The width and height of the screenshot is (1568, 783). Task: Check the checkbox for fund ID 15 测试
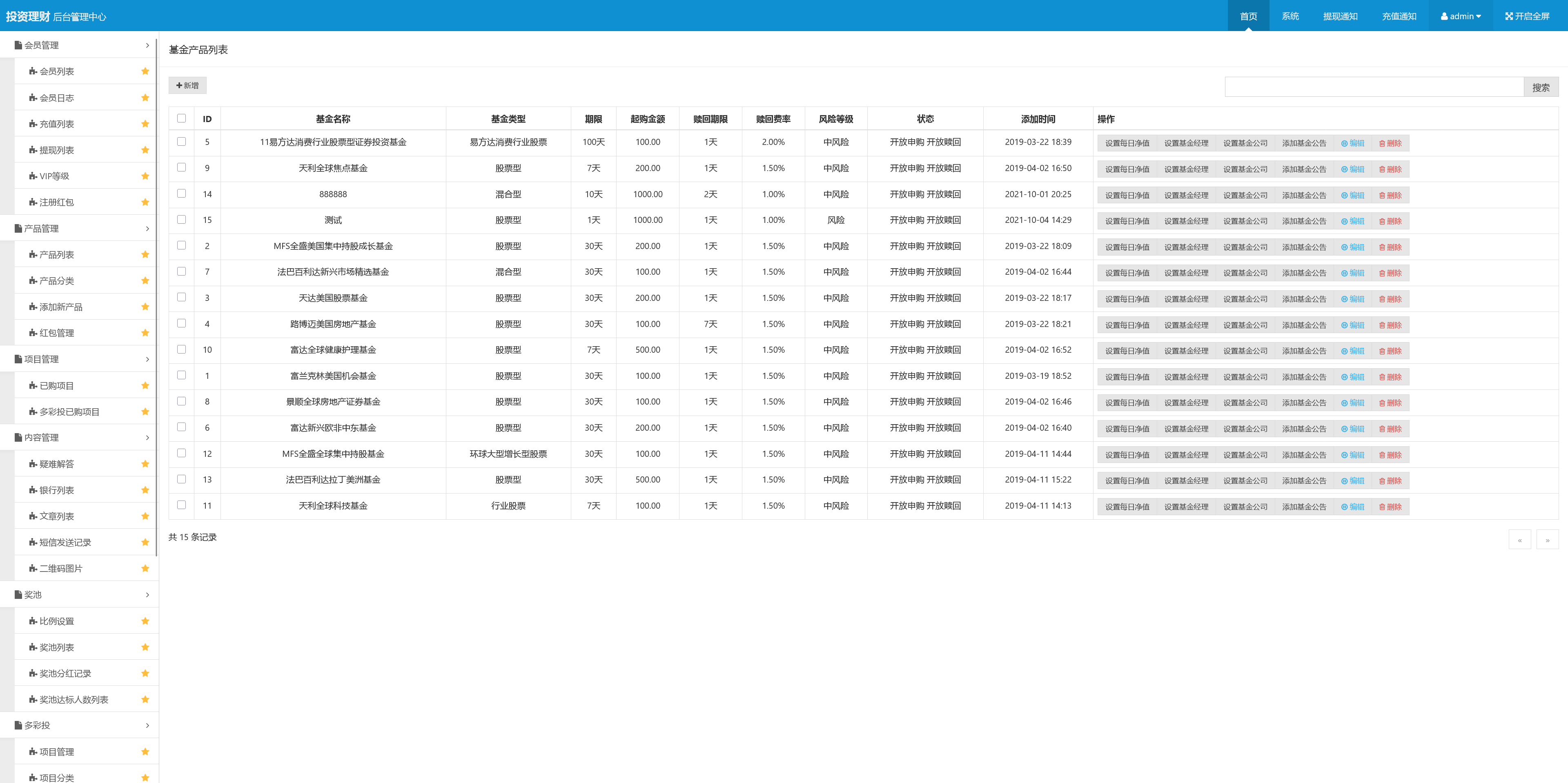pyautogui.click(x=181, y=220)
